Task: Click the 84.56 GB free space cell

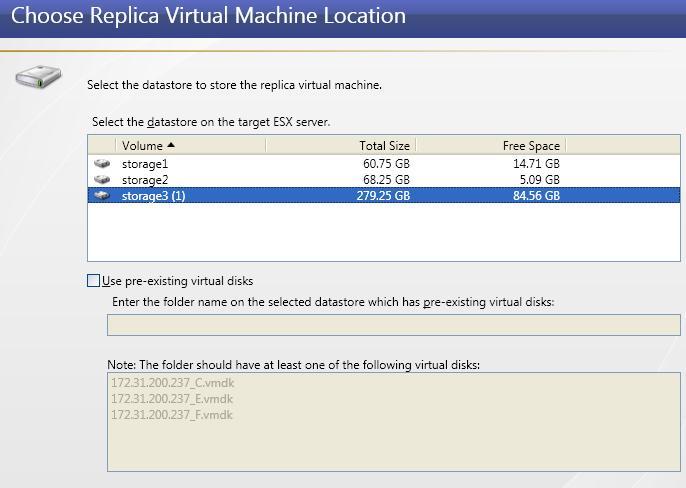Action: click(536, 195)
